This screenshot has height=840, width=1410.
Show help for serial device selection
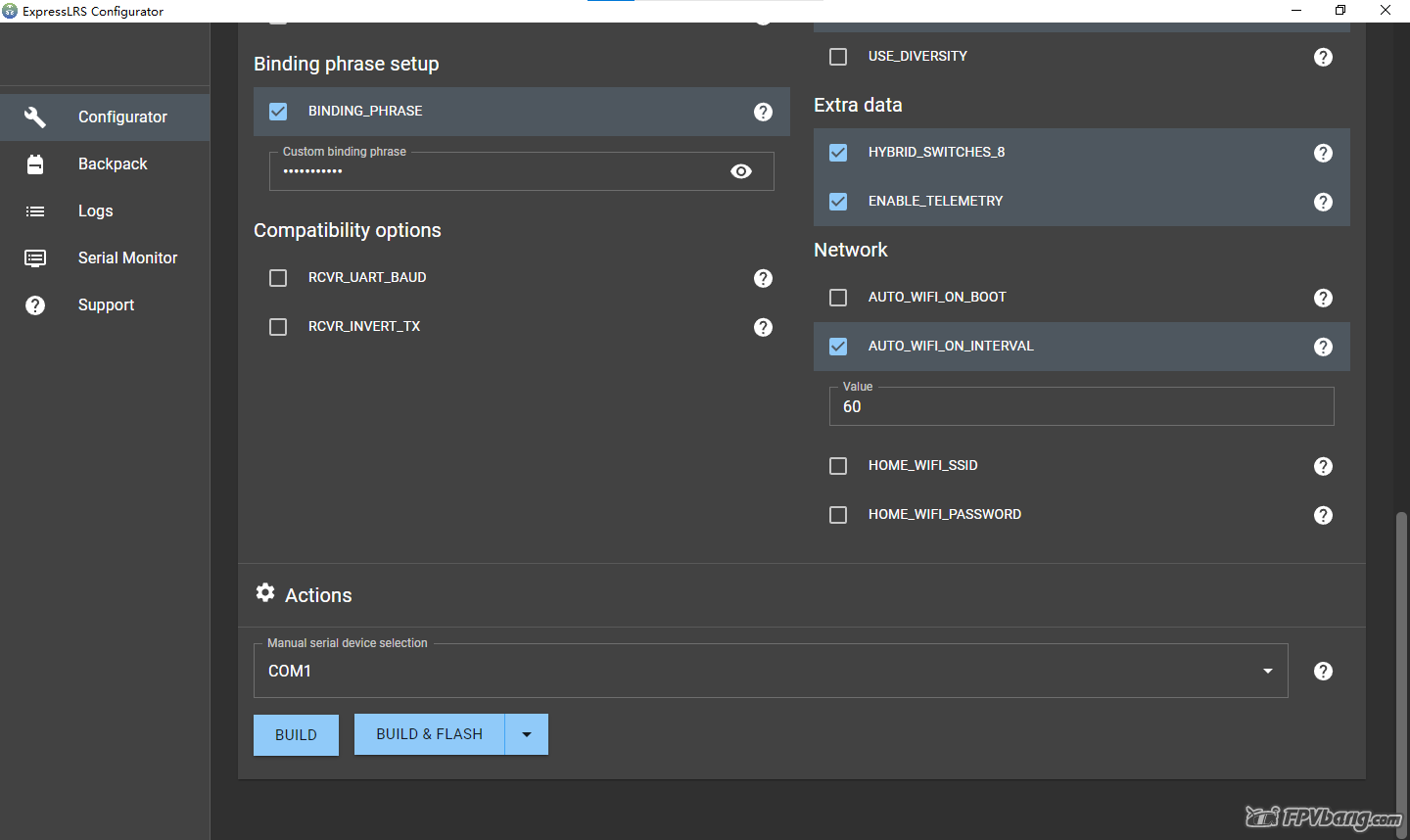click(x=1324, y=671)
